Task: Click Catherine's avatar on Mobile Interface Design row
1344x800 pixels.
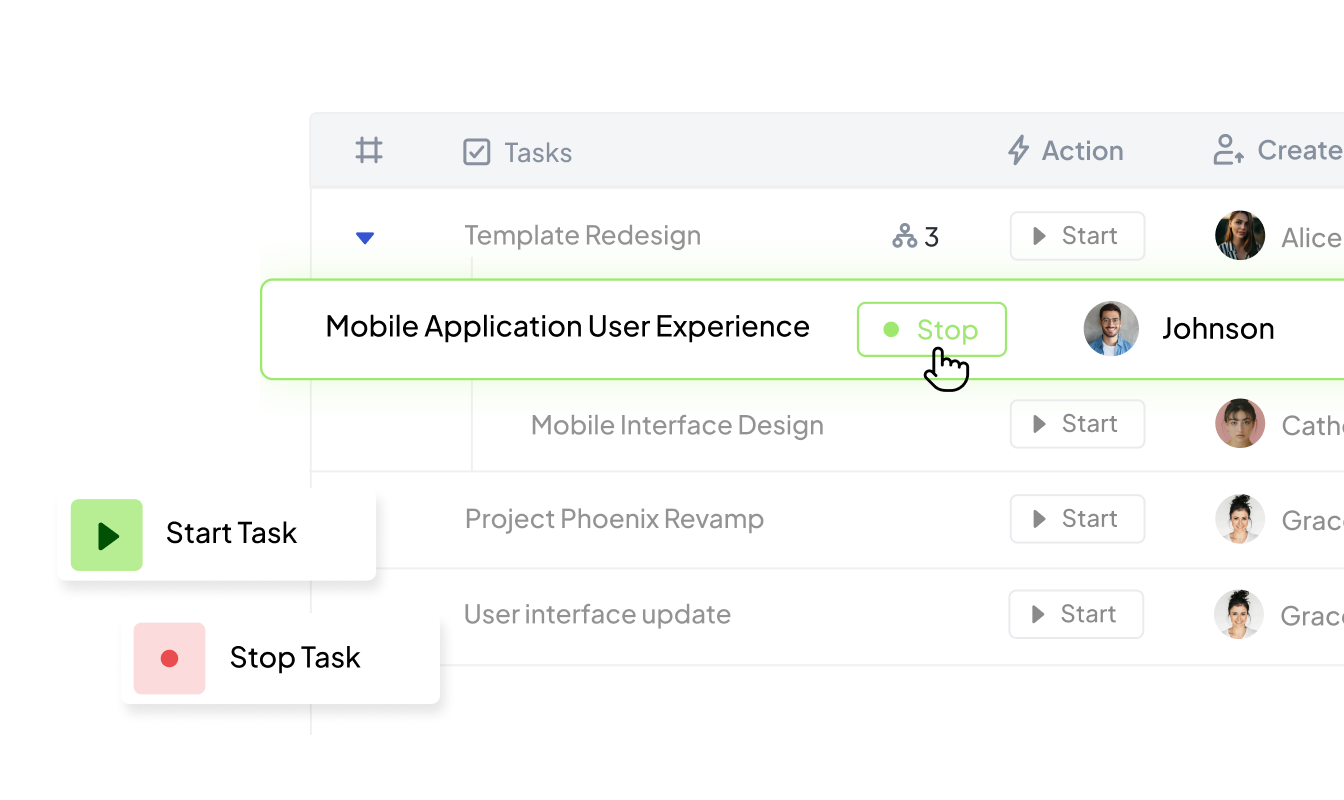Action: tap(1240, 424)
